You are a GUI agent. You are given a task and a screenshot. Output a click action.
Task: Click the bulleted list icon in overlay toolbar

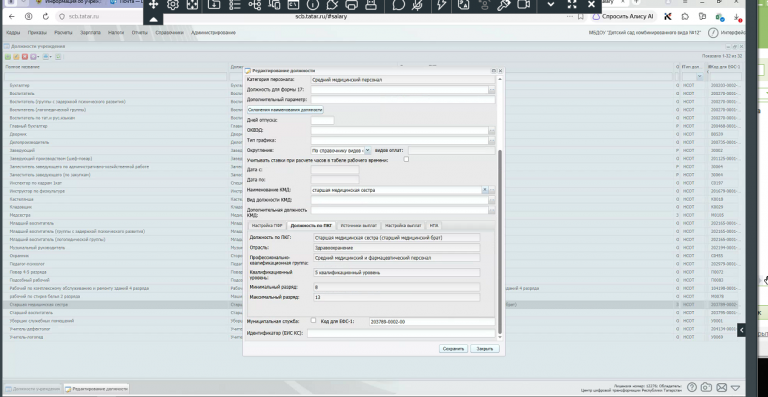(x=235, y=5)
